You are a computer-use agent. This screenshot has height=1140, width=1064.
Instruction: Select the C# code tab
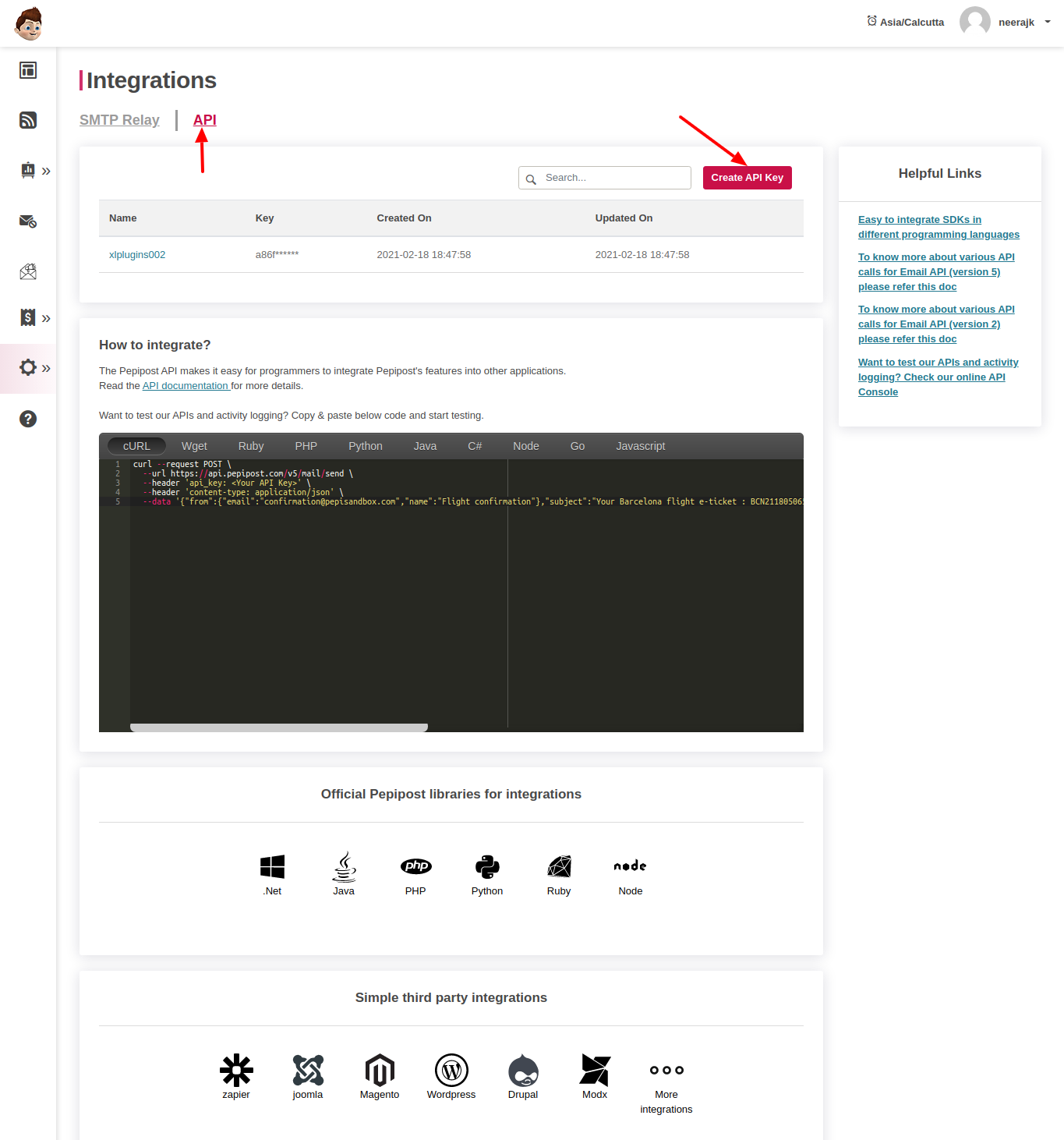[475, 446]
